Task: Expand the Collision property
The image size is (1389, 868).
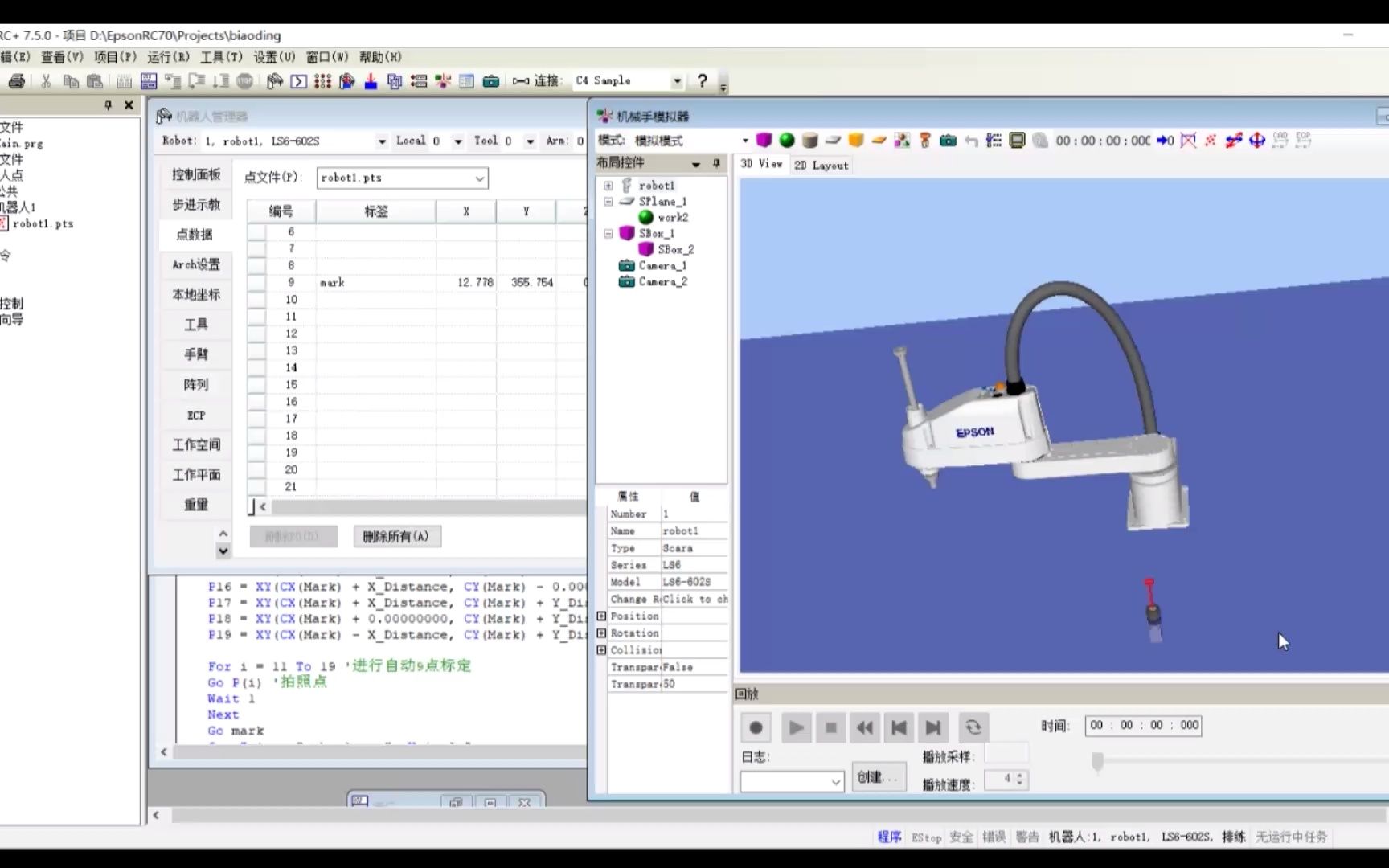Action: (x=601, y=650)
